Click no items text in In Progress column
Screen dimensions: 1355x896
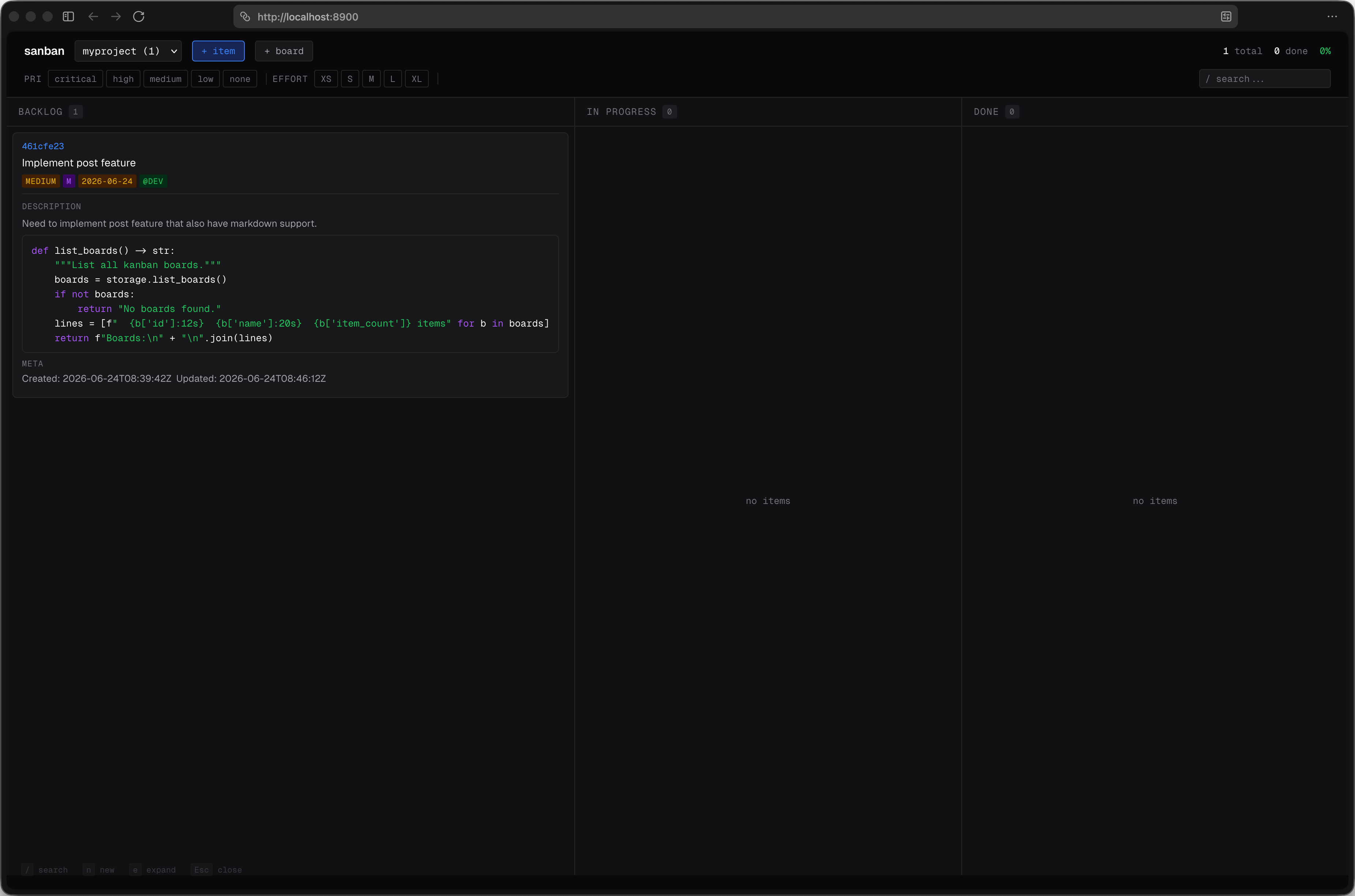(x=768, y=501)
